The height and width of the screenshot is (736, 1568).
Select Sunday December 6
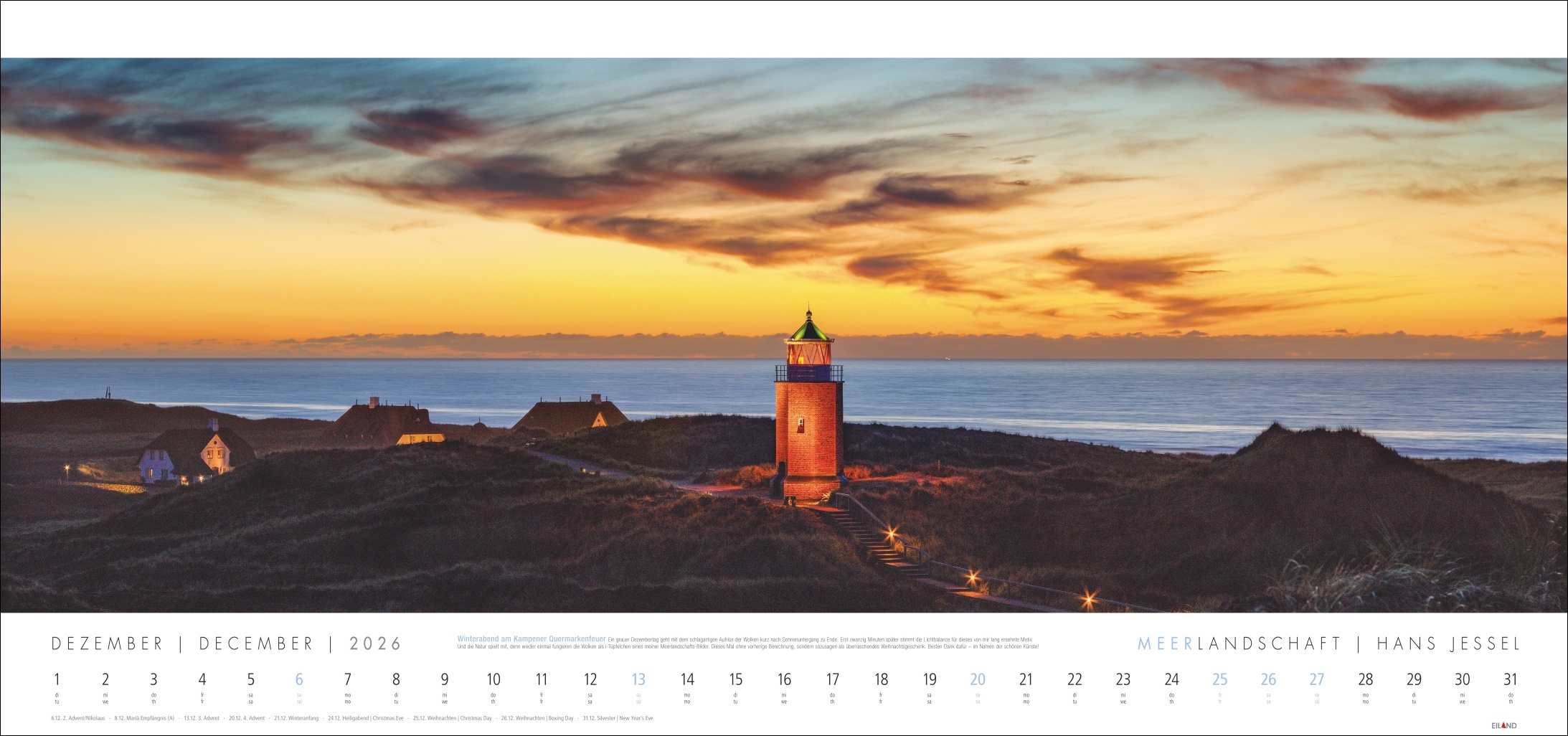(299, 679)
